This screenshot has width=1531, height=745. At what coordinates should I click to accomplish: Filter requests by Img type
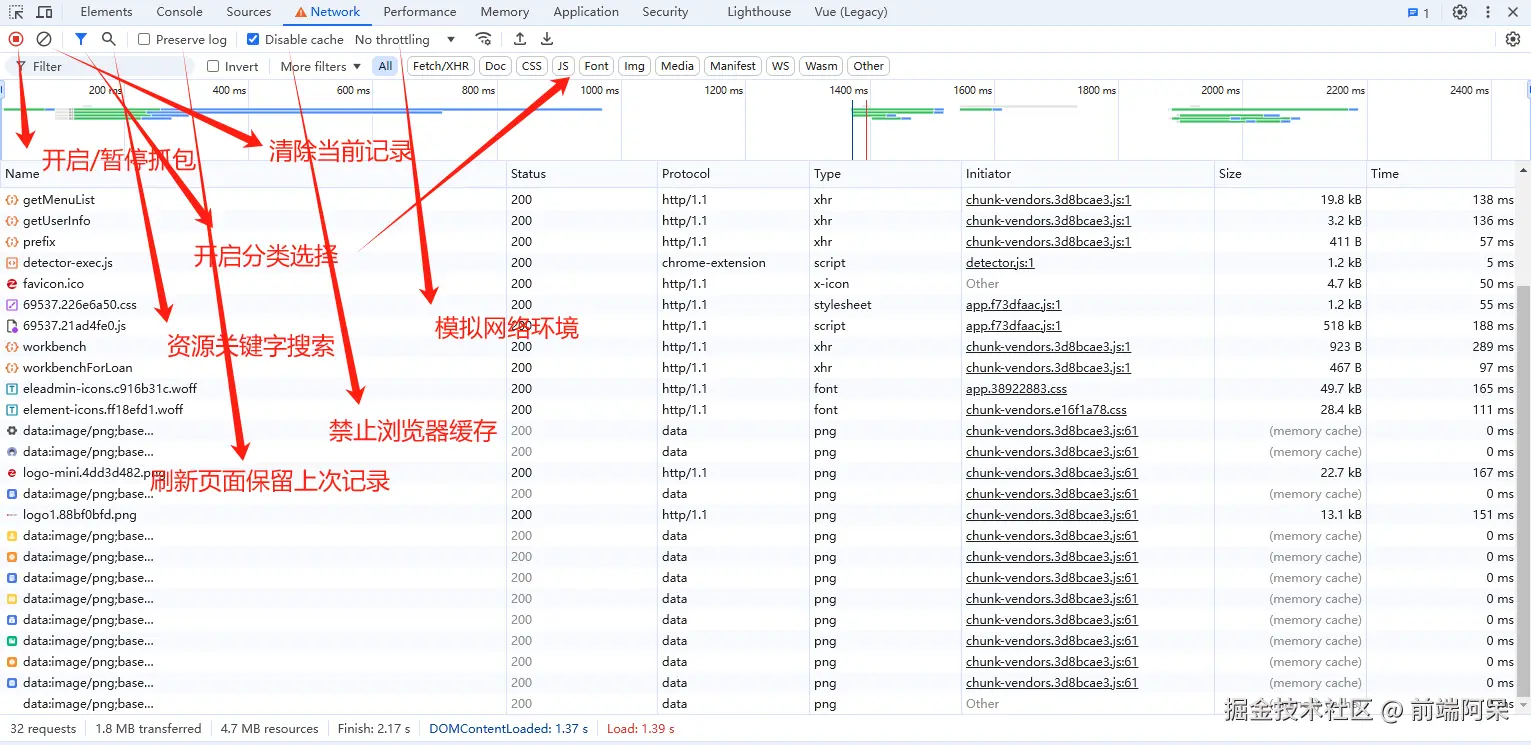tap(634, 66)
